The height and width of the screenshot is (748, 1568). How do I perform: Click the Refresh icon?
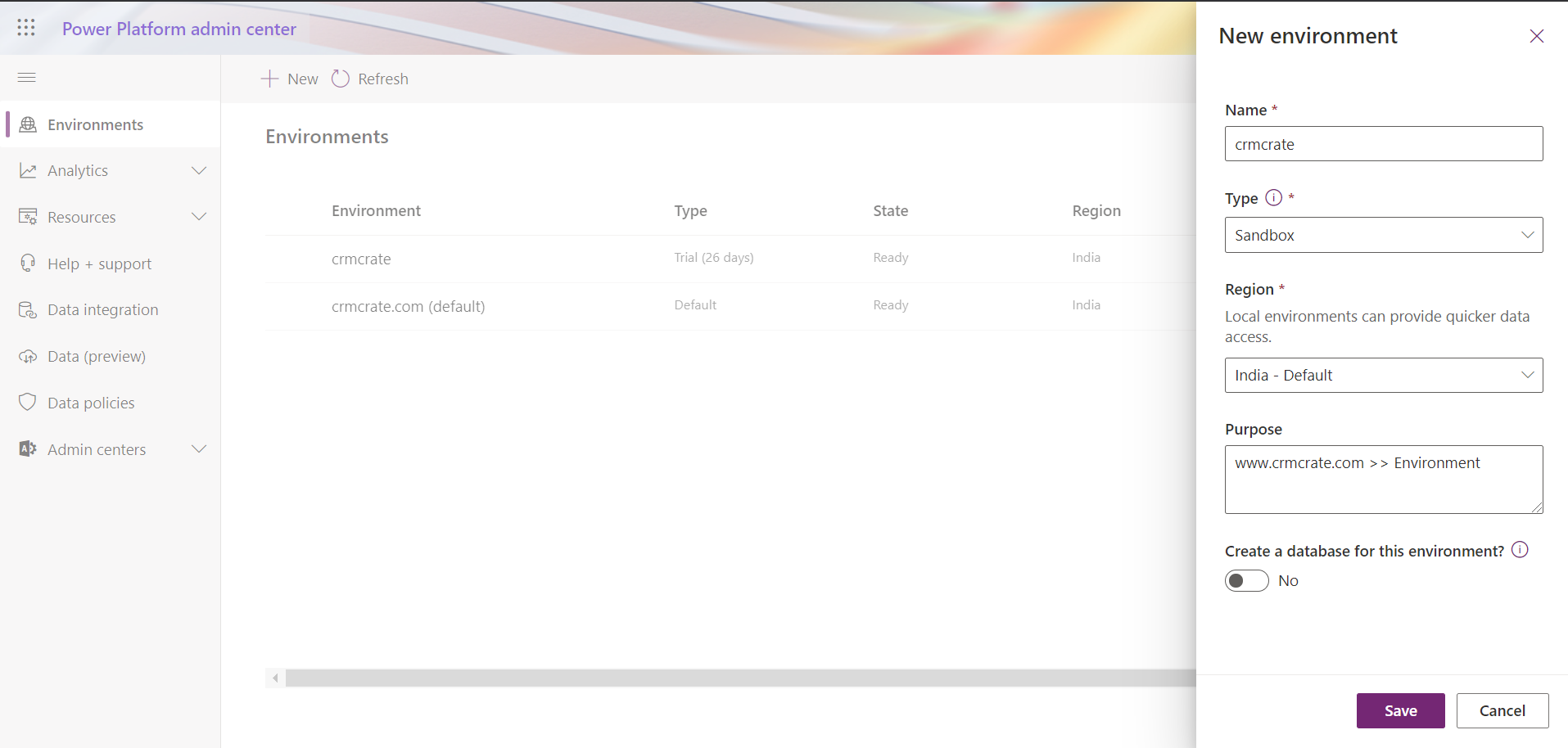tap(341, 78)
